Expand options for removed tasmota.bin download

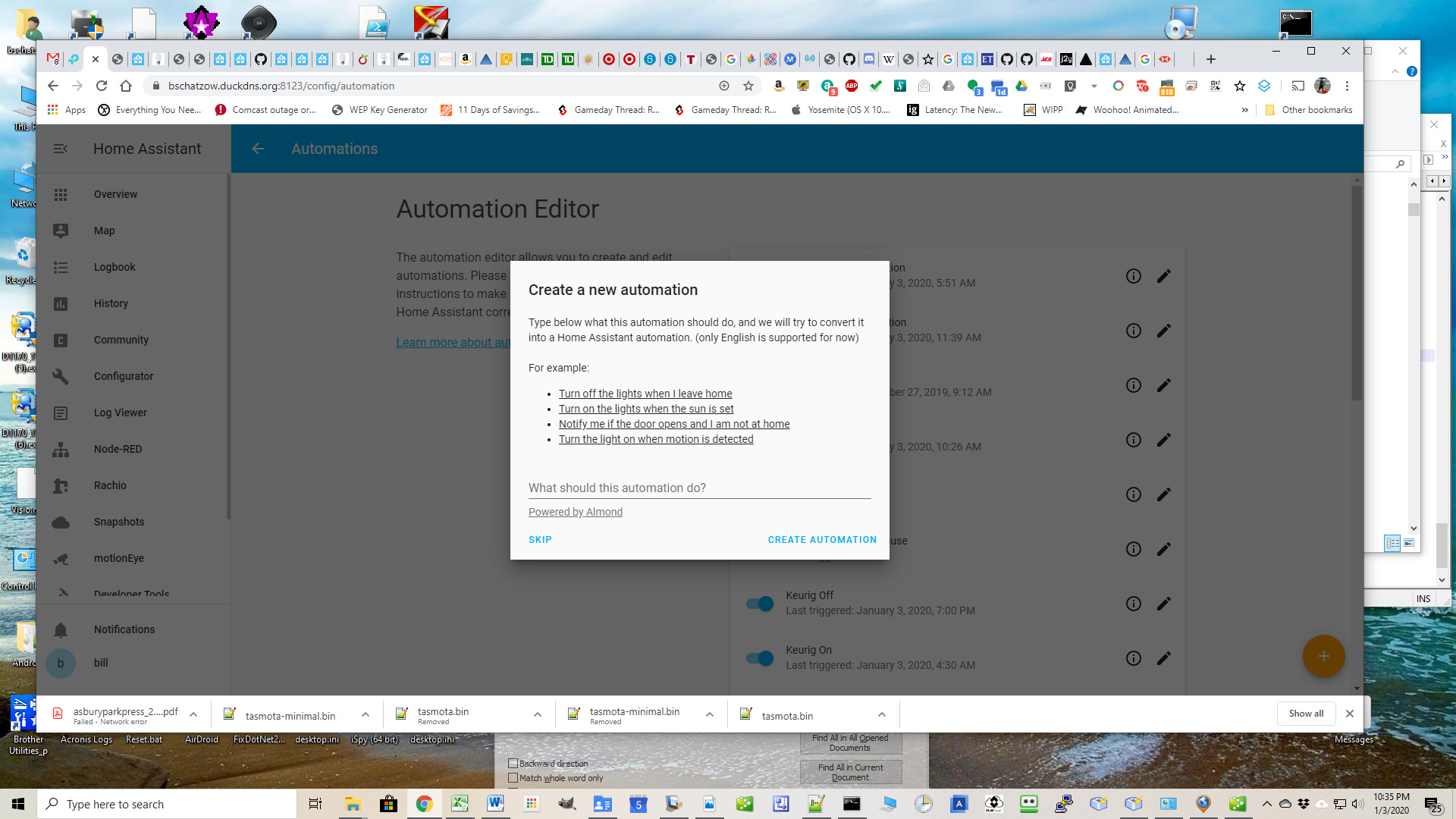tap(538, 714)
